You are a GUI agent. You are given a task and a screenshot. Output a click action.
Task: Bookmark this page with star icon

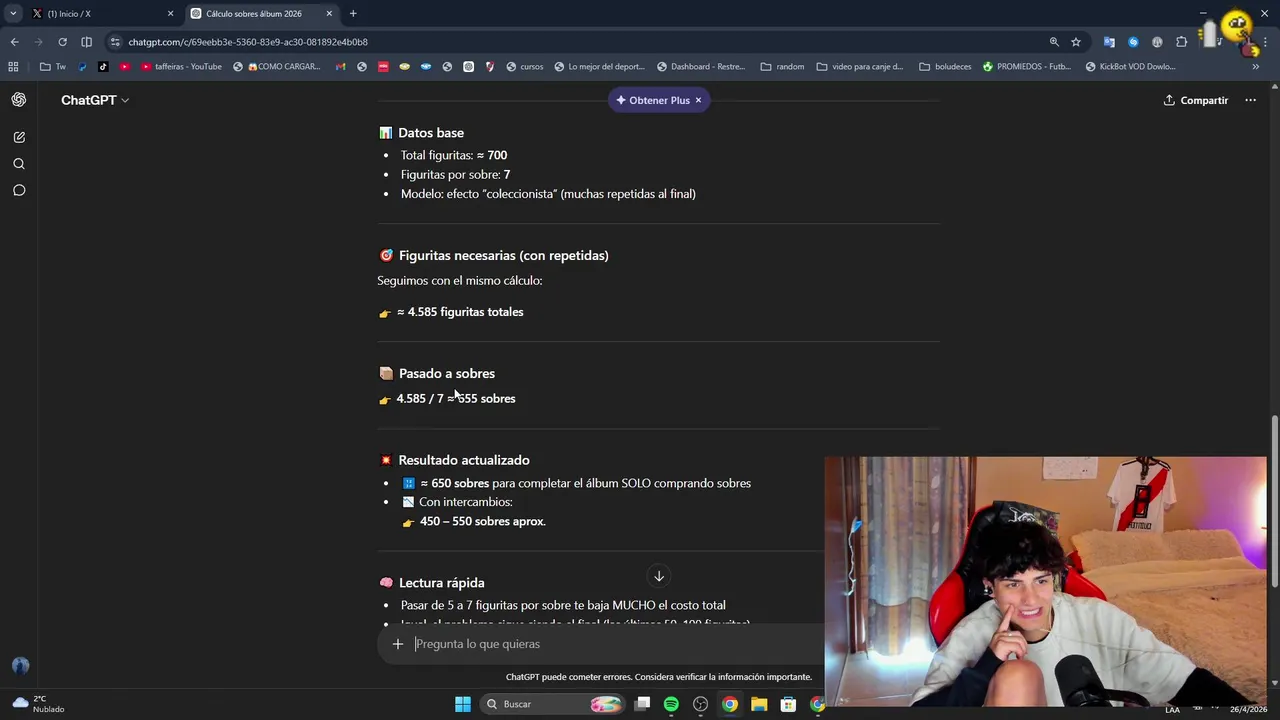pyautogui.click(x=1076, y=42)
